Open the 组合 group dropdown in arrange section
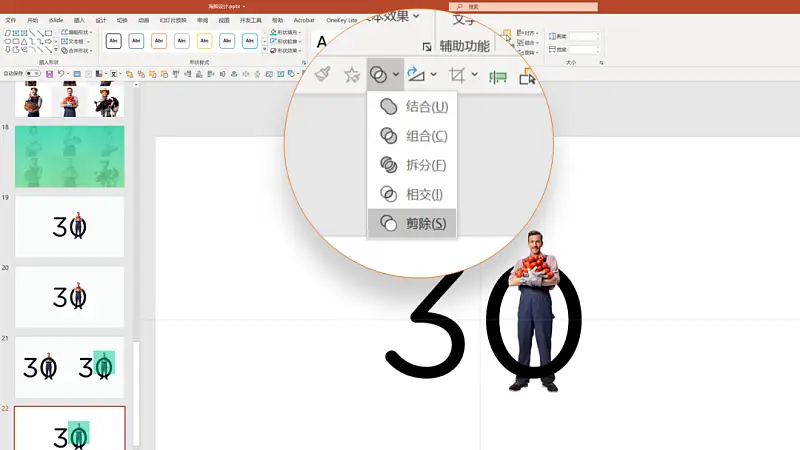Screen dimensions: 800x450 [528, 43]
